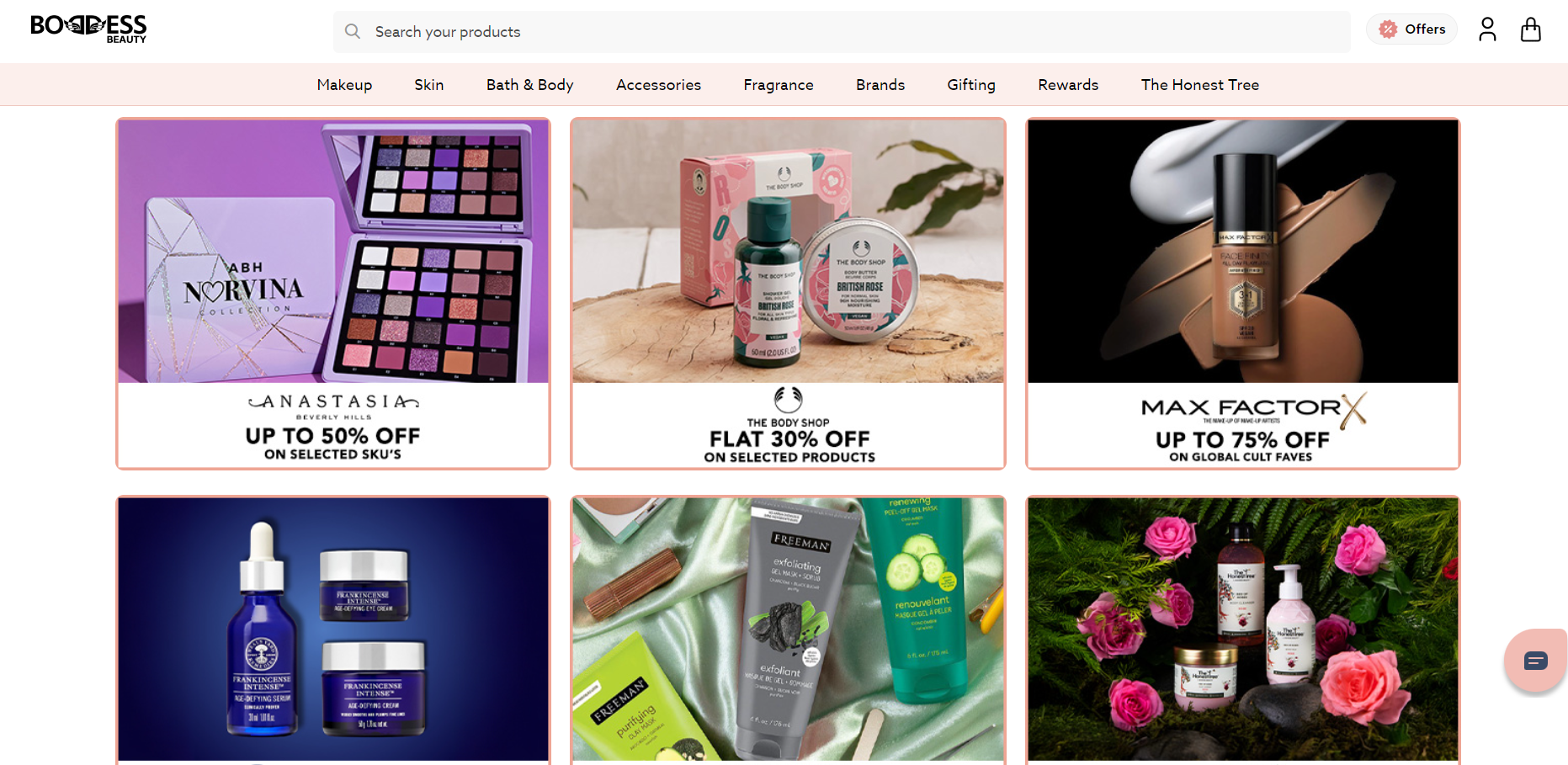
Task: Click the Offers badge icon
Action: pyautogui.click(x=1388, y=29)
